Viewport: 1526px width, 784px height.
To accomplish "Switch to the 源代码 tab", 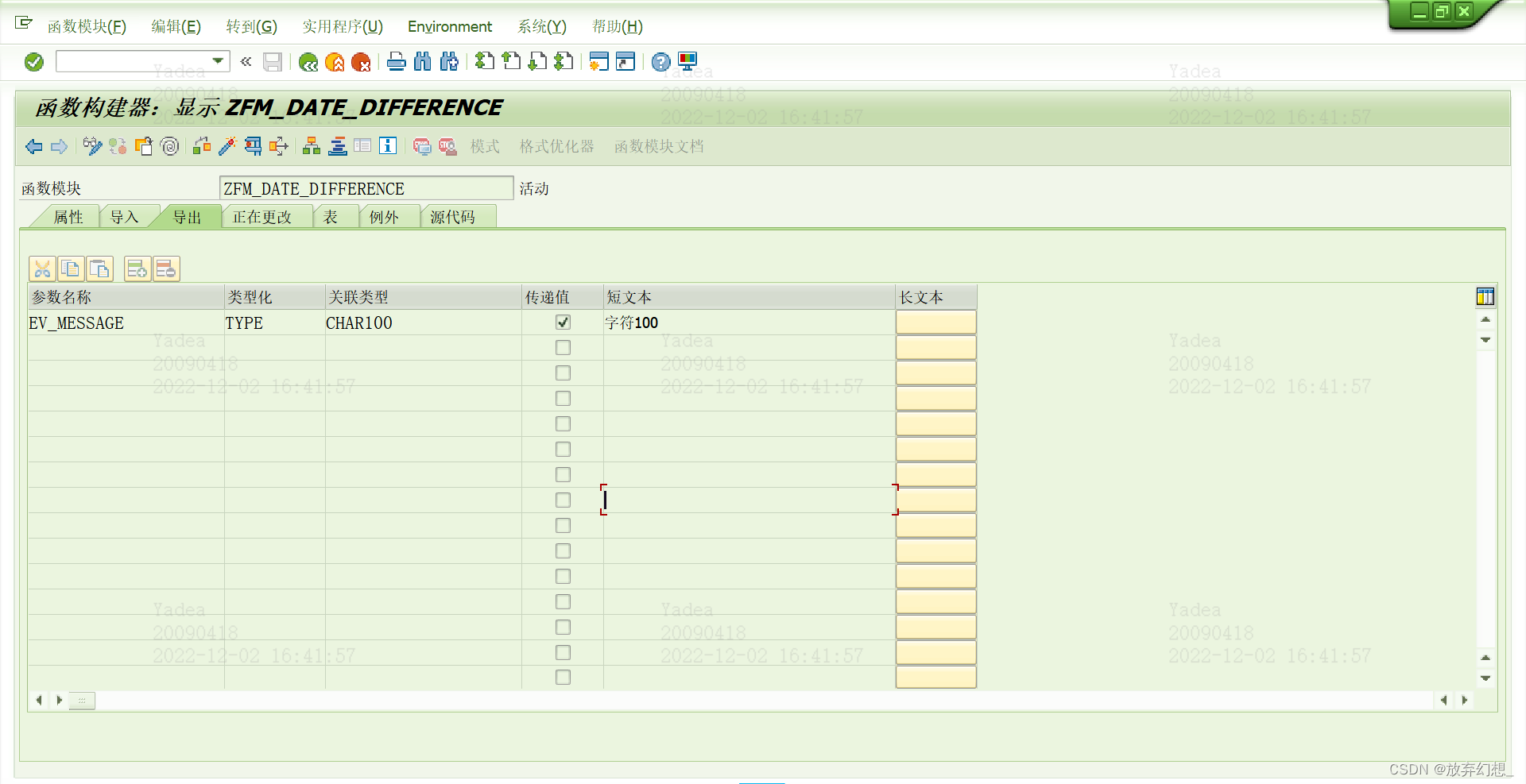I will point(453,217).
